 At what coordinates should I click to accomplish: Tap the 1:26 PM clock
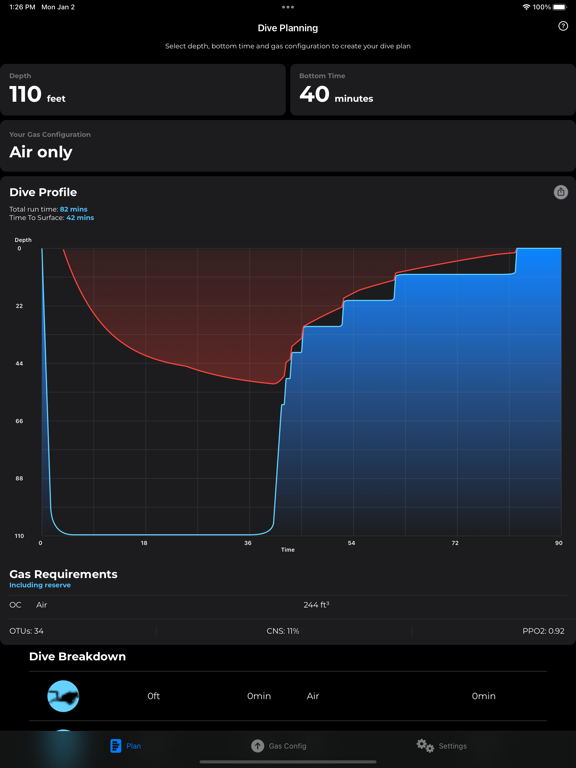point(22,7)
